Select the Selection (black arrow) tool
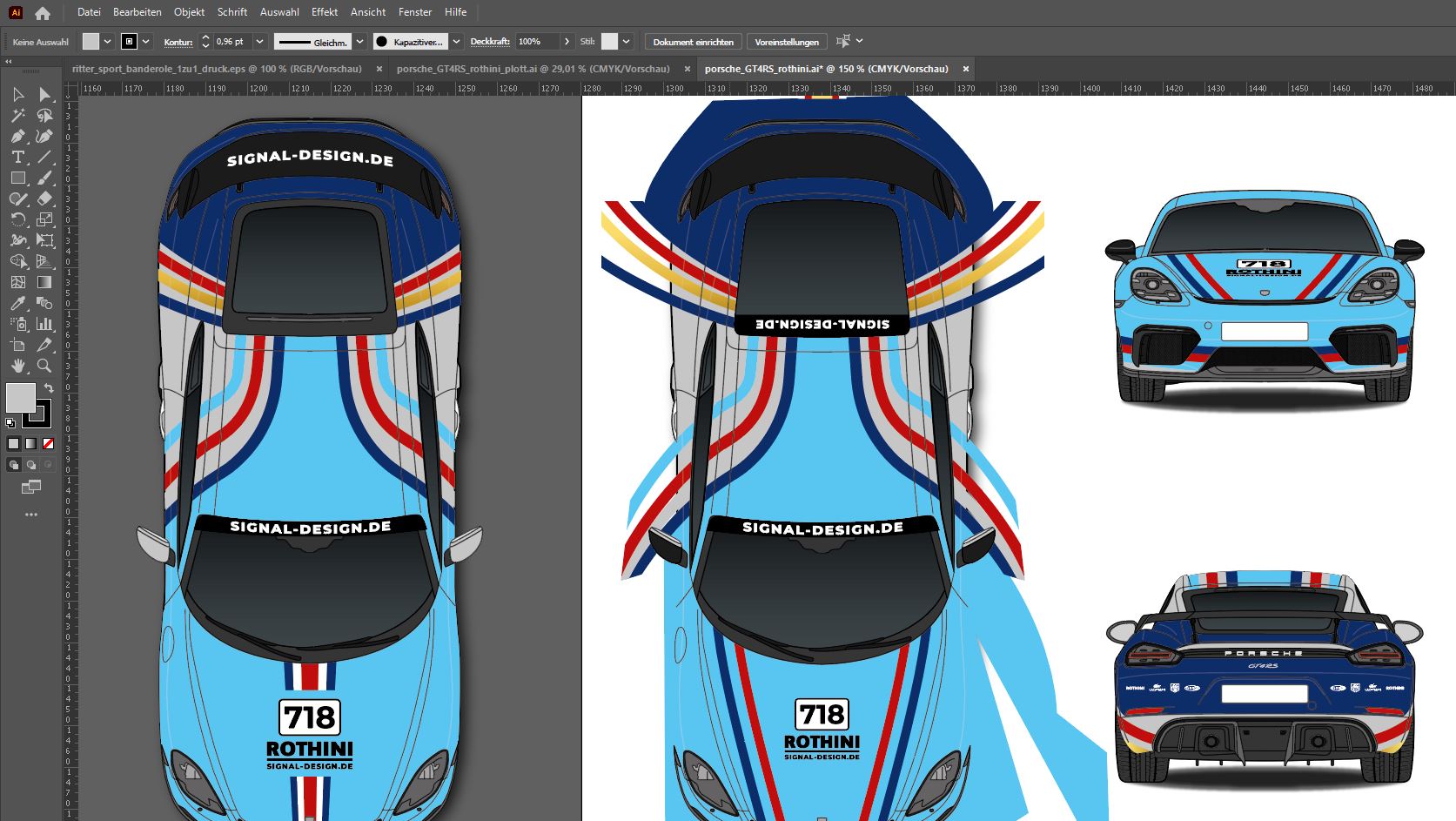1456x821 pixels. pyautogui.click(x=18, y=94)
